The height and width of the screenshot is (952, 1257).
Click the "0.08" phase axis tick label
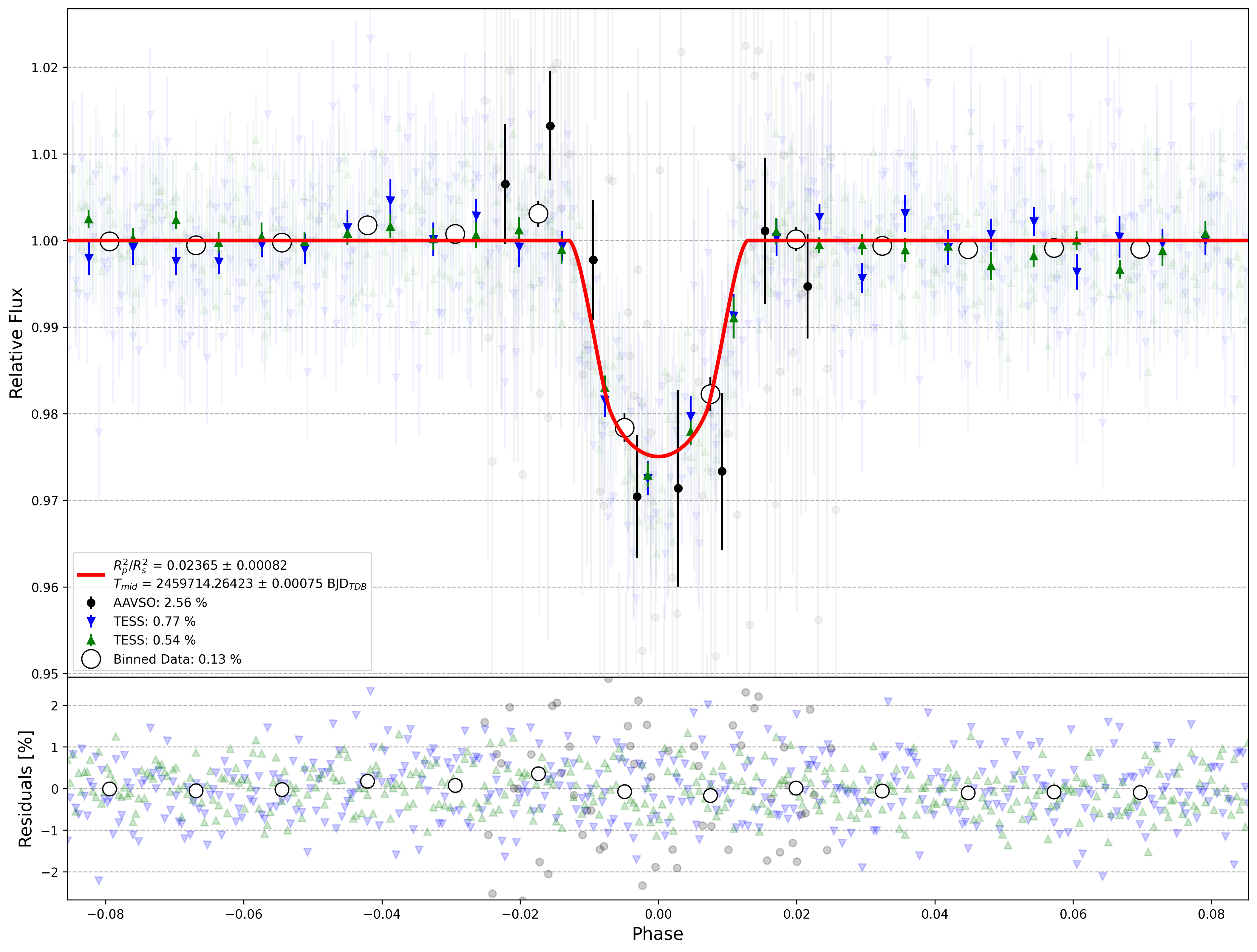pos(1211,914)
